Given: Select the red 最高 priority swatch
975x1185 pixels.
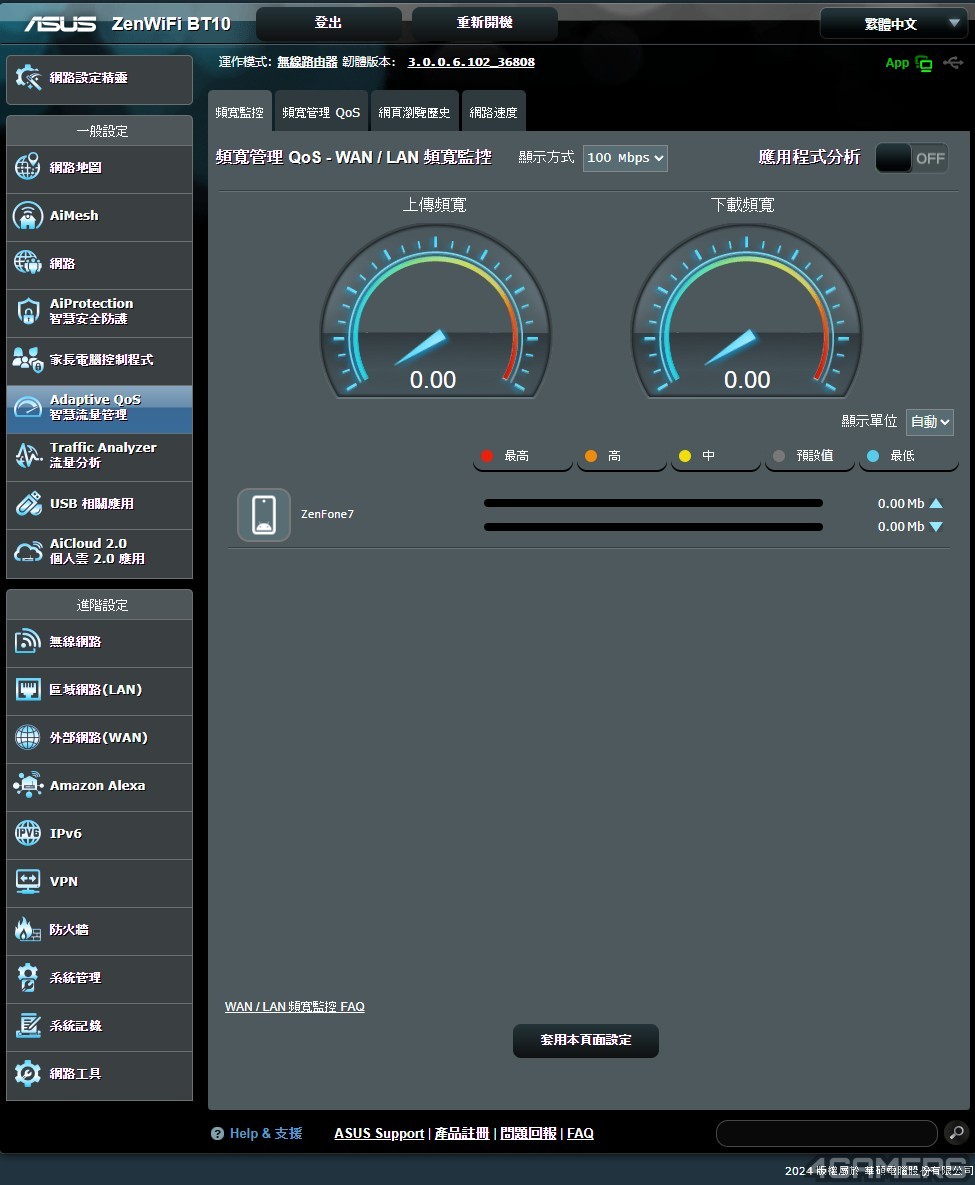Looking at the screenshot, I should click(487, 456).
